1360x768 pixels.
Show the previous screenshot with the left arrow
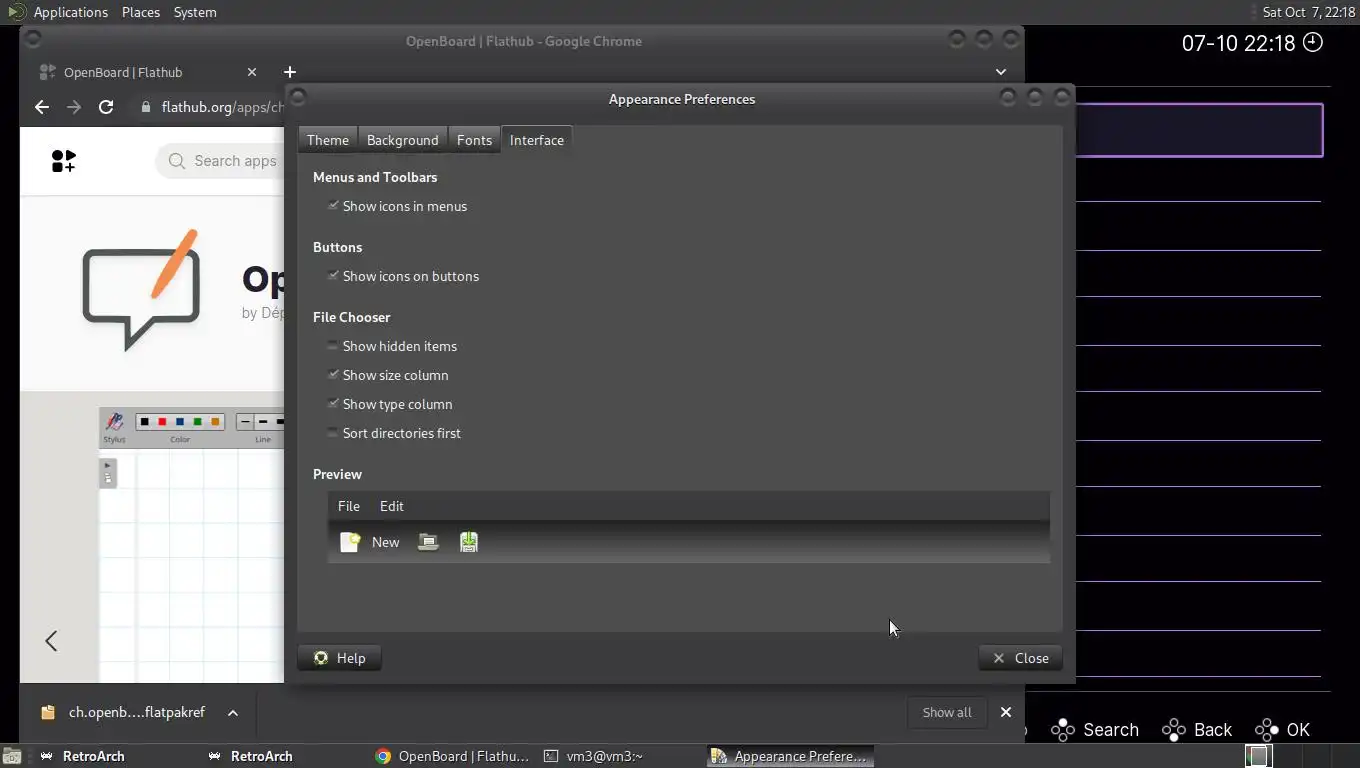point(51,641)
